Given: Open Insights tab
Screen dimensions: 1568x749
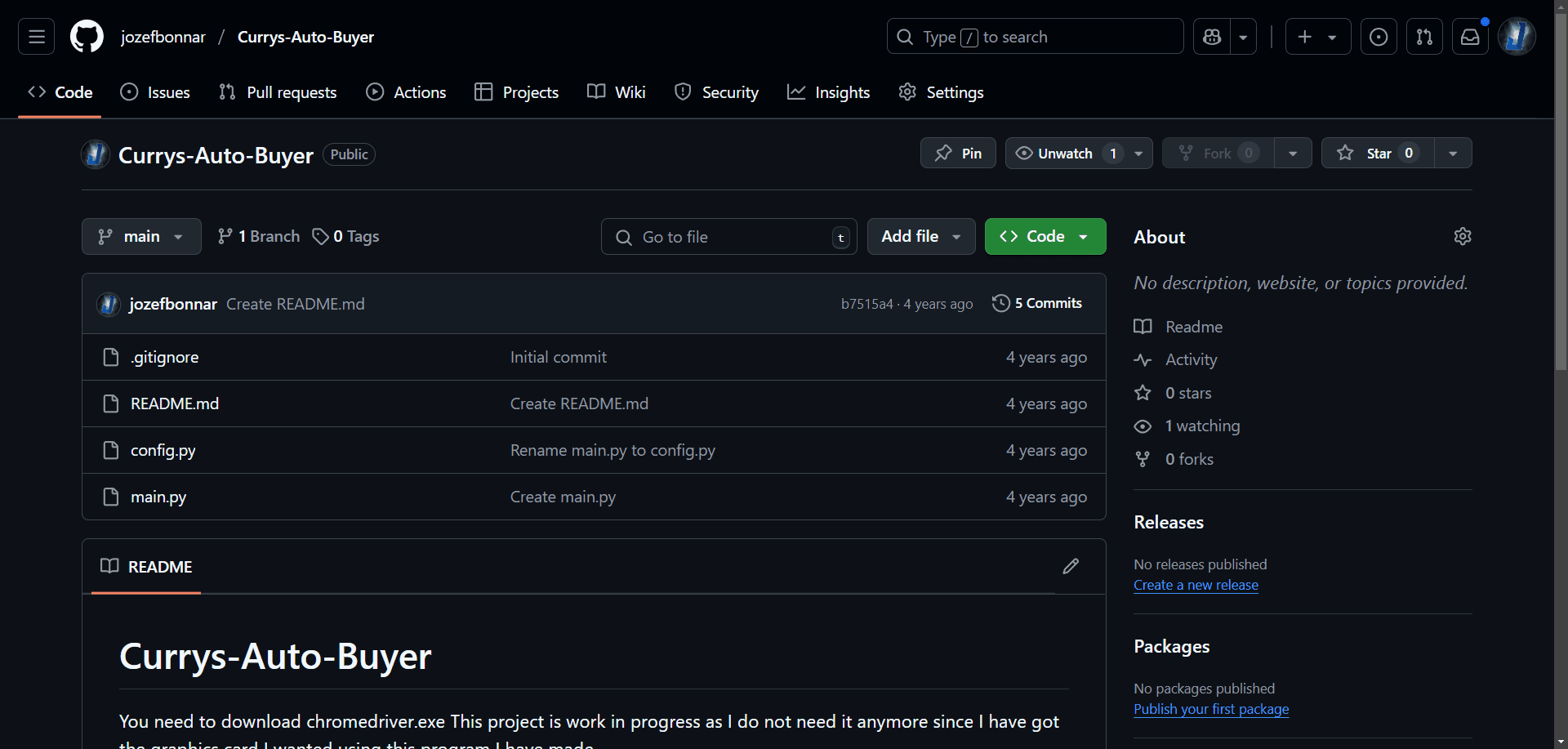Looking at the screenshot, I should click(828, 92).
